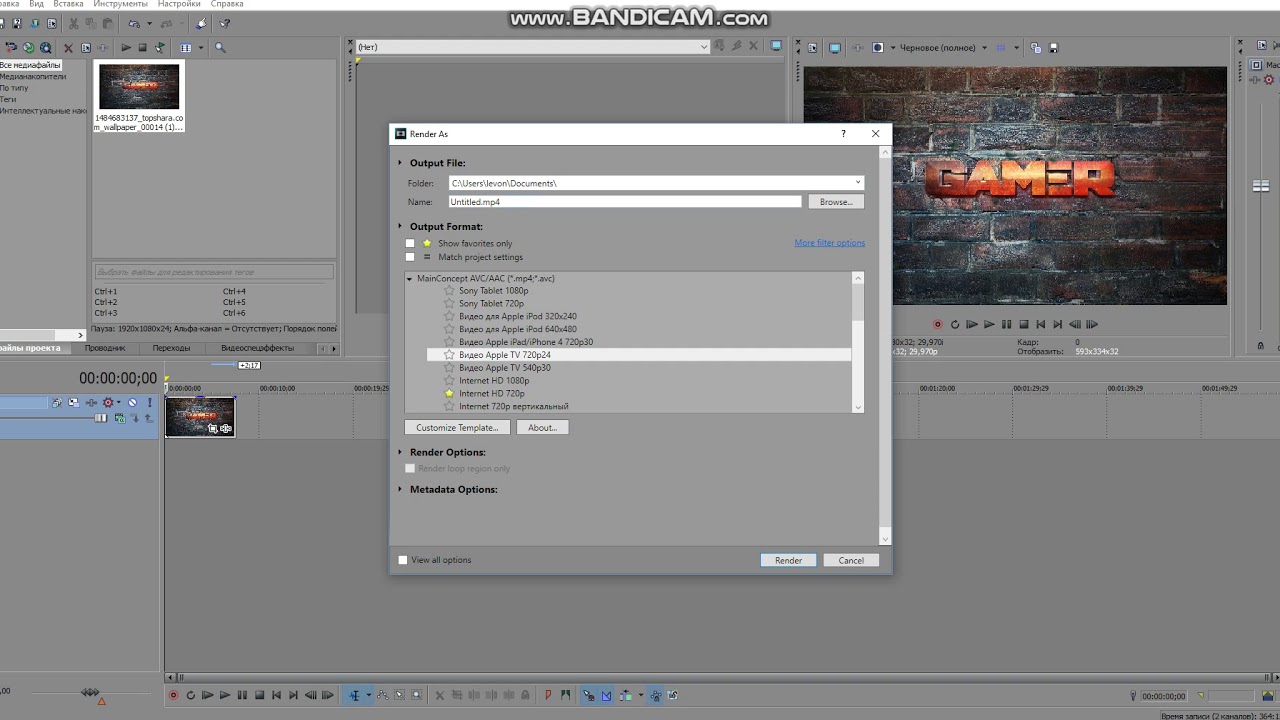Toggle preview on external monitor icon
This screenshot has height=720, width=1280.
coord(835,47)
